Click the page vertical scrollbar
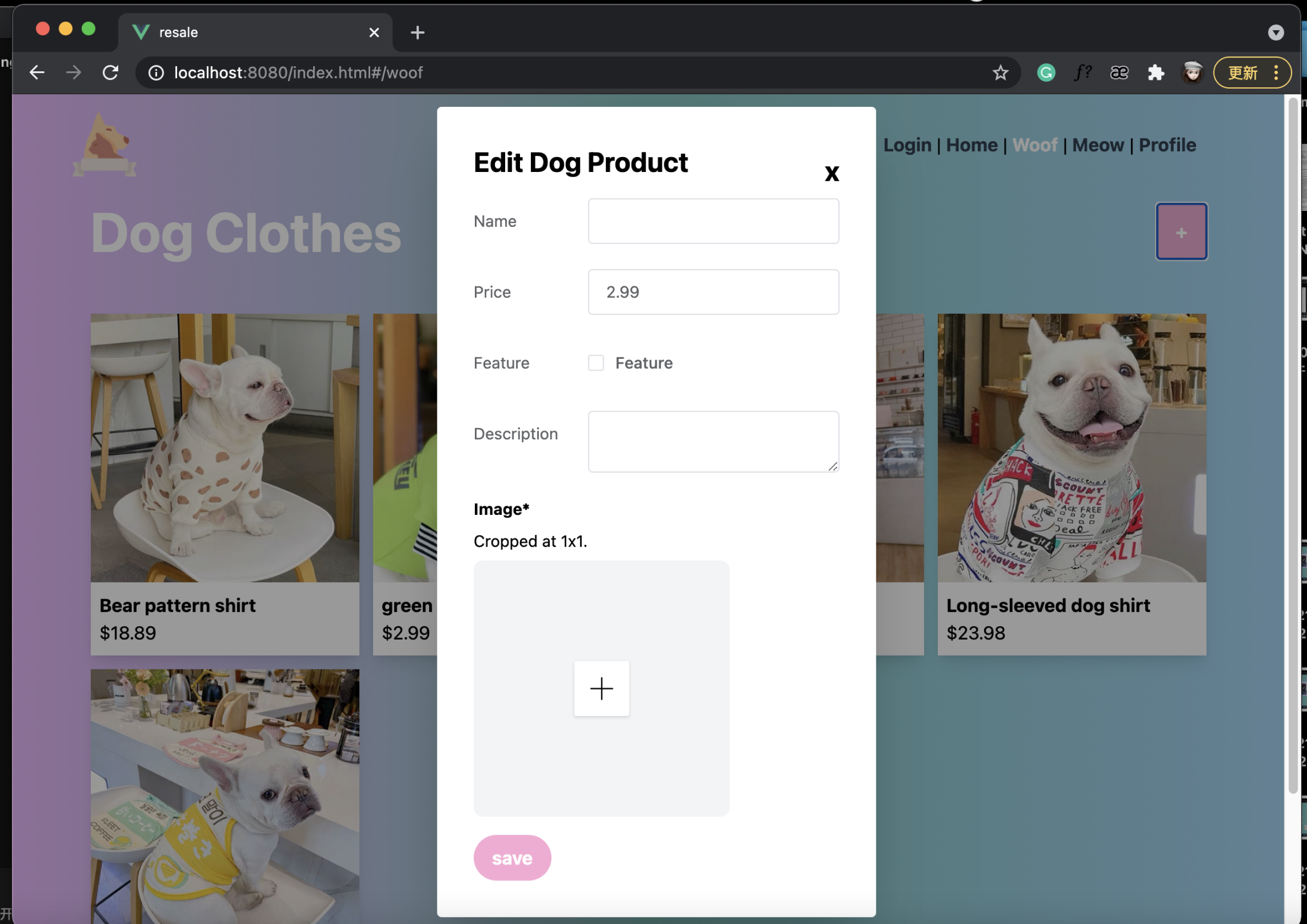Image resolution: width=1307 pixels, height=924 pixels. [1293, 444]
